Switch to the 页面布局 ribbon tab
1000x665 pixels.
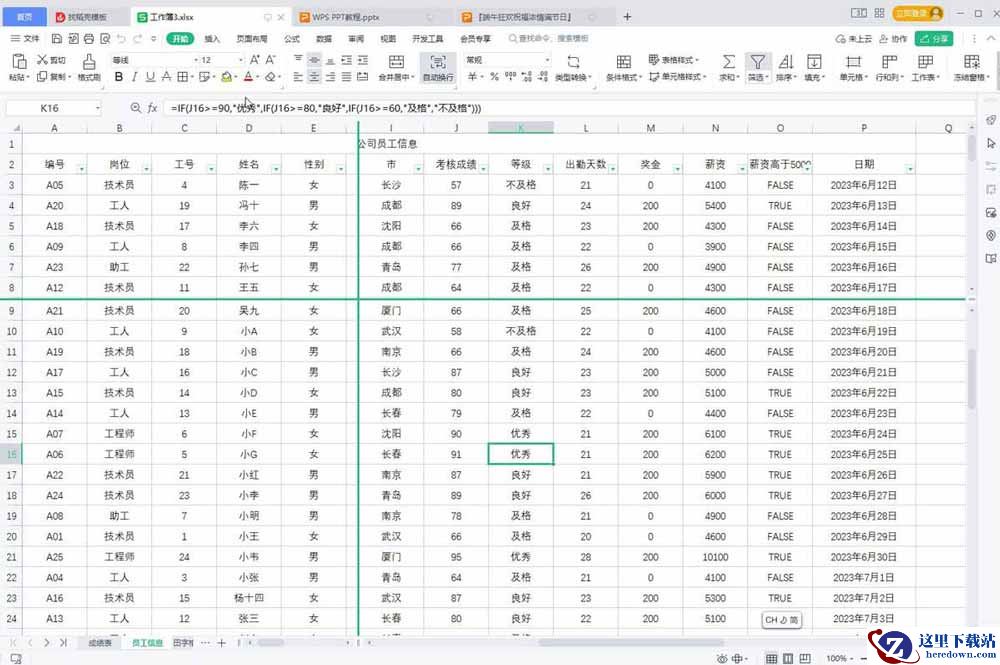[x=251, y=39]
